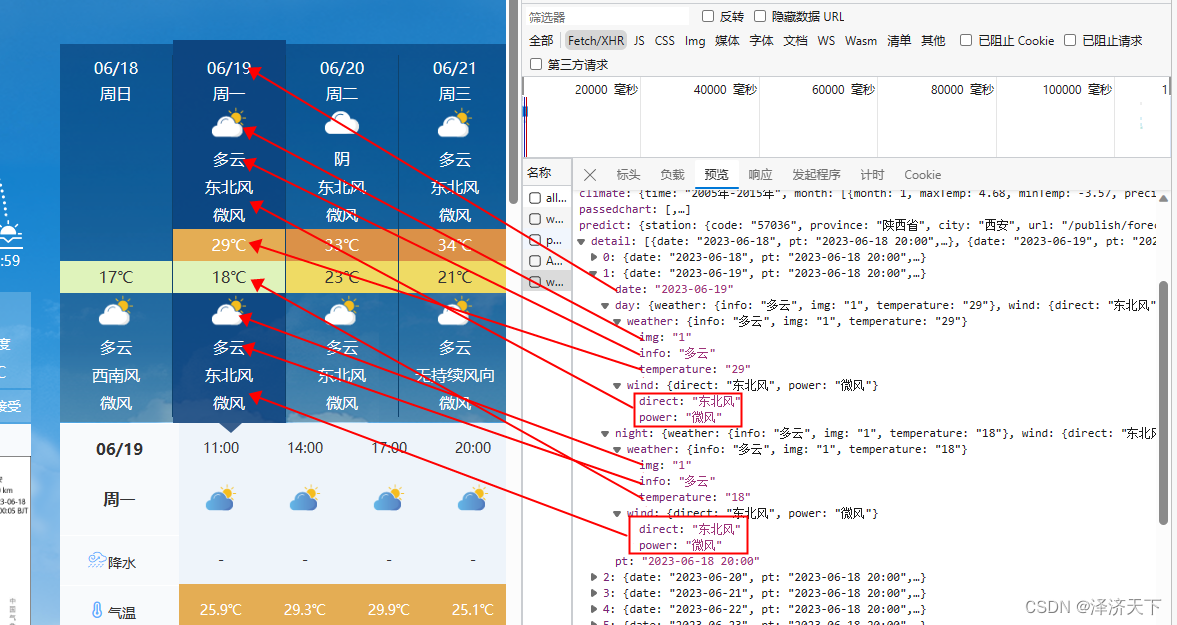1177x625 pixels.
Task: Expand the 0: 2023-06-18 entry
Action: point(594,257)
